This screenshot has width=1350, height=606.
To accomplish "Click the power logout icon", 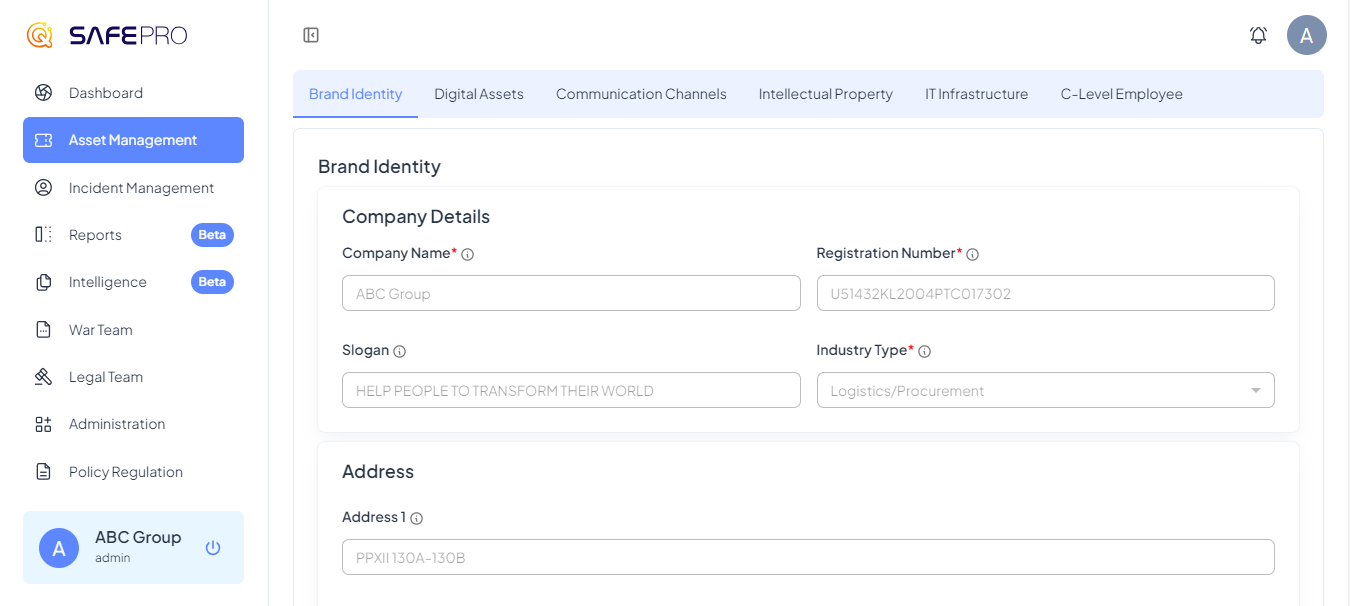I will pyautogui.click(x=213, y=547).
